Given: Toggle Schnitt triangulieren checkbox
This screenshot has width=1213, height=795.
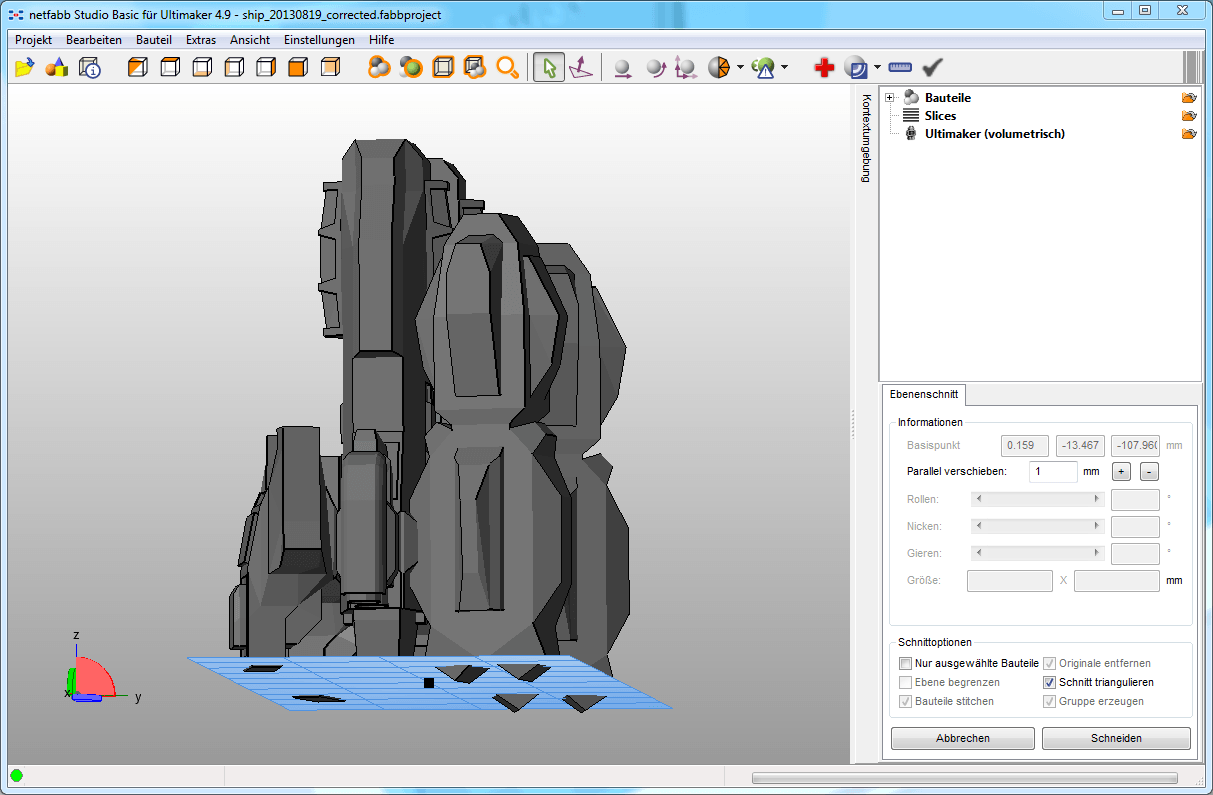Looking at the screenshot, I should (1049, 682).
